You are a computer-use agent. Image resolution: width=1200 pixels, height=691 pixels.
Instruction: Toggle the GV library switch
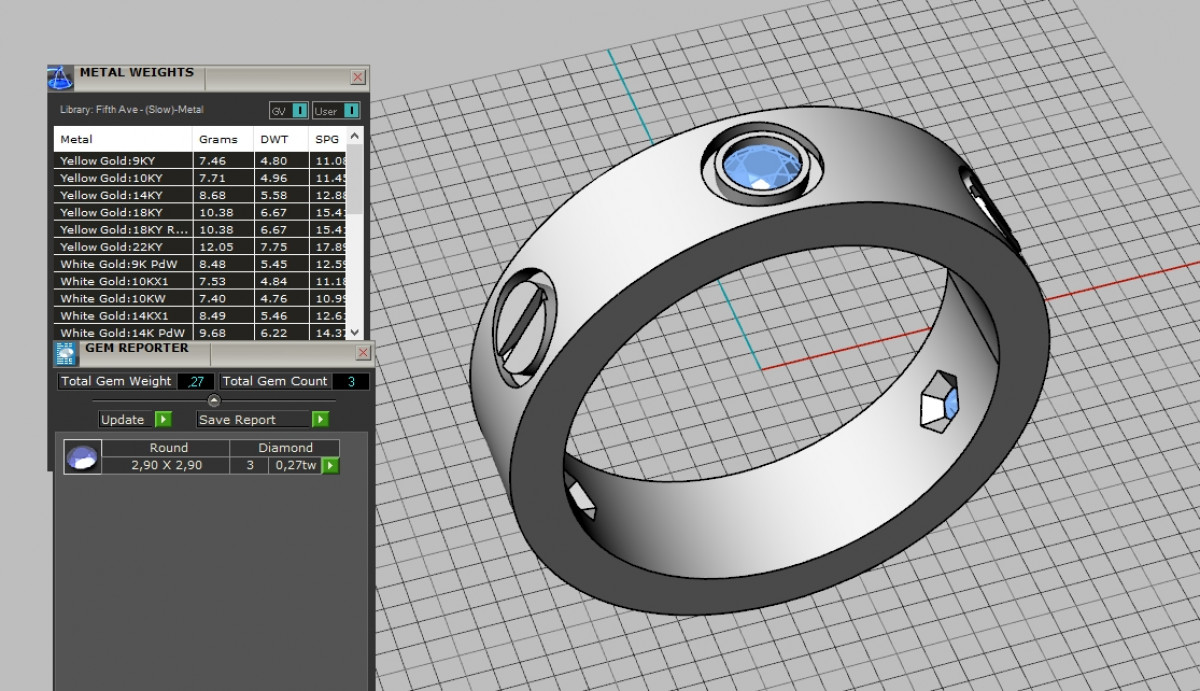click(300, 111)
